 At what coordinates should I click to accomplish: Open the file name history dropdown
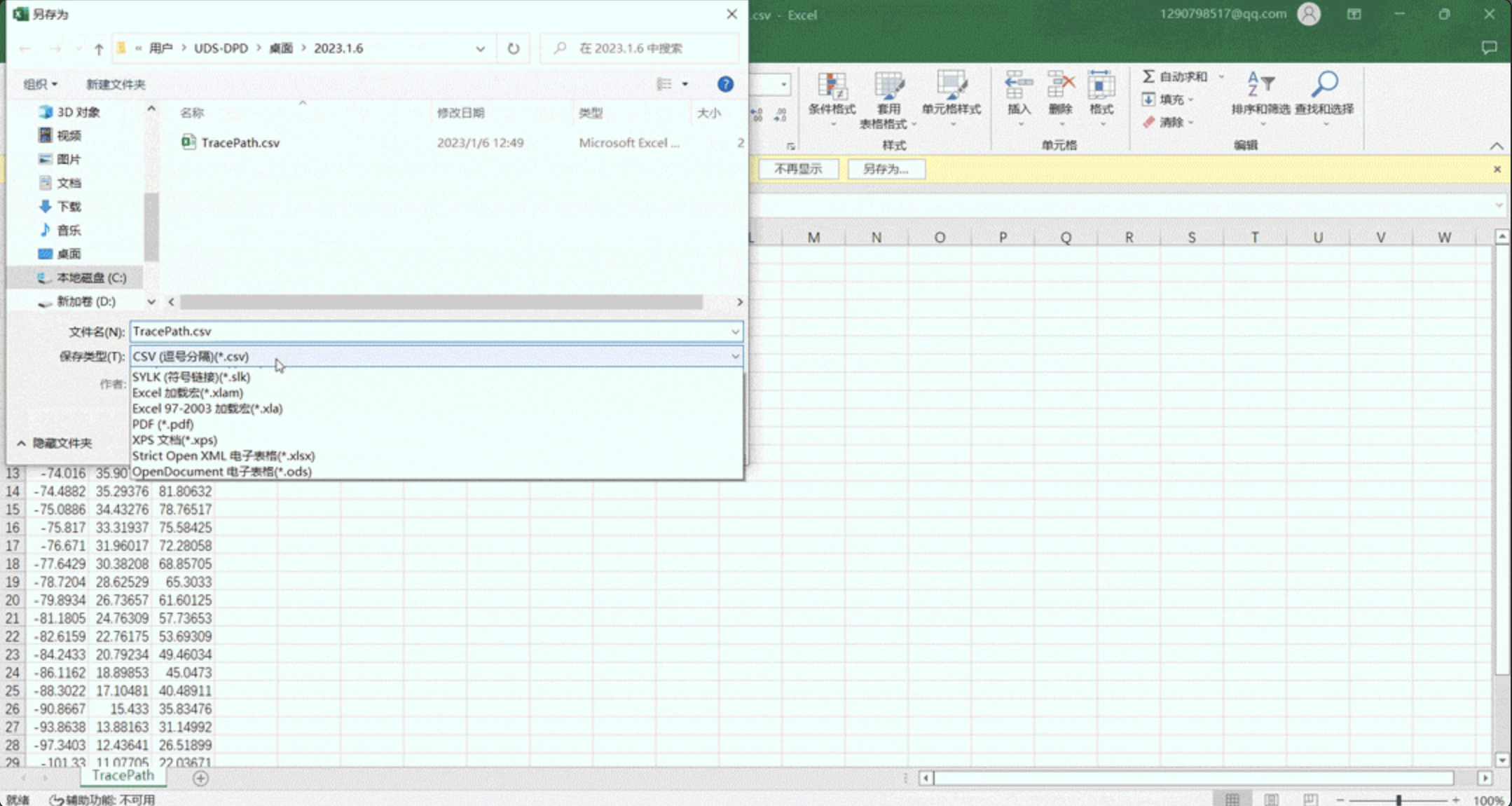(735, 332)
